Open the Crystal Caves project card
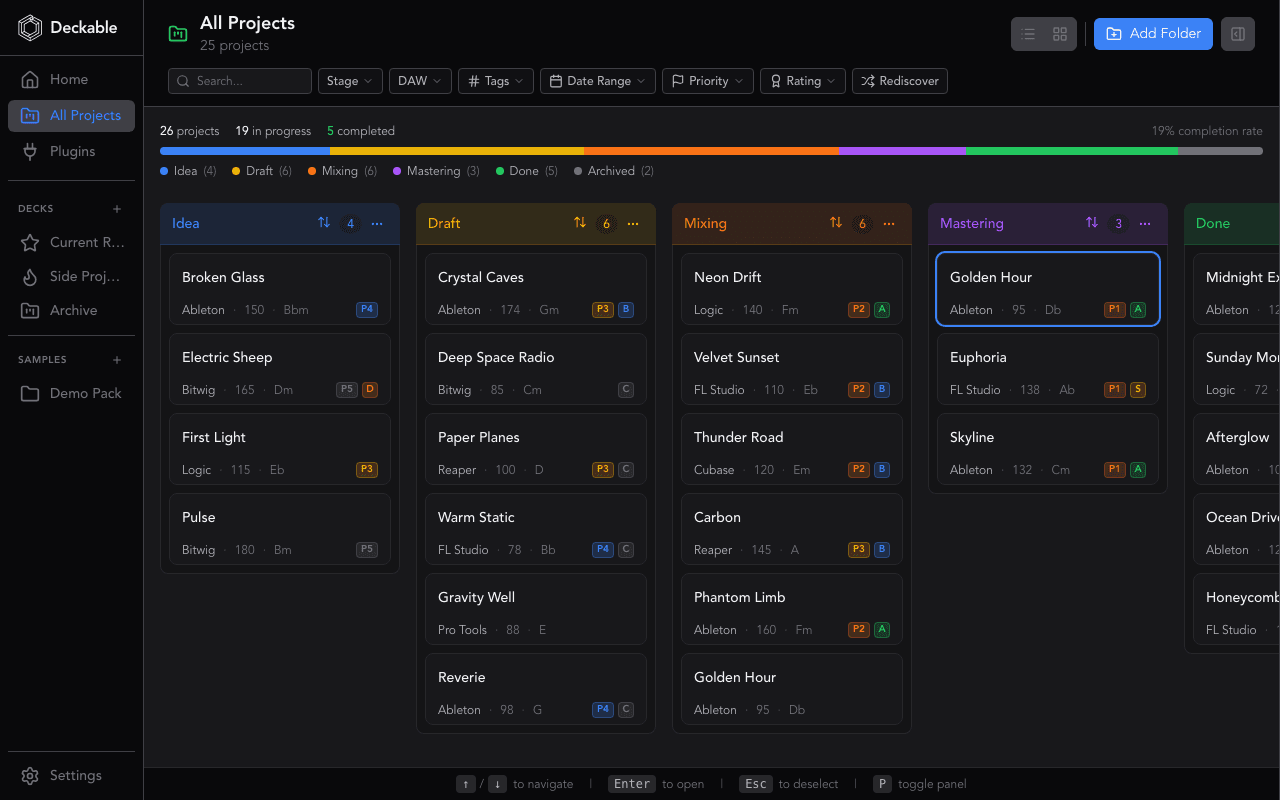 536,289
